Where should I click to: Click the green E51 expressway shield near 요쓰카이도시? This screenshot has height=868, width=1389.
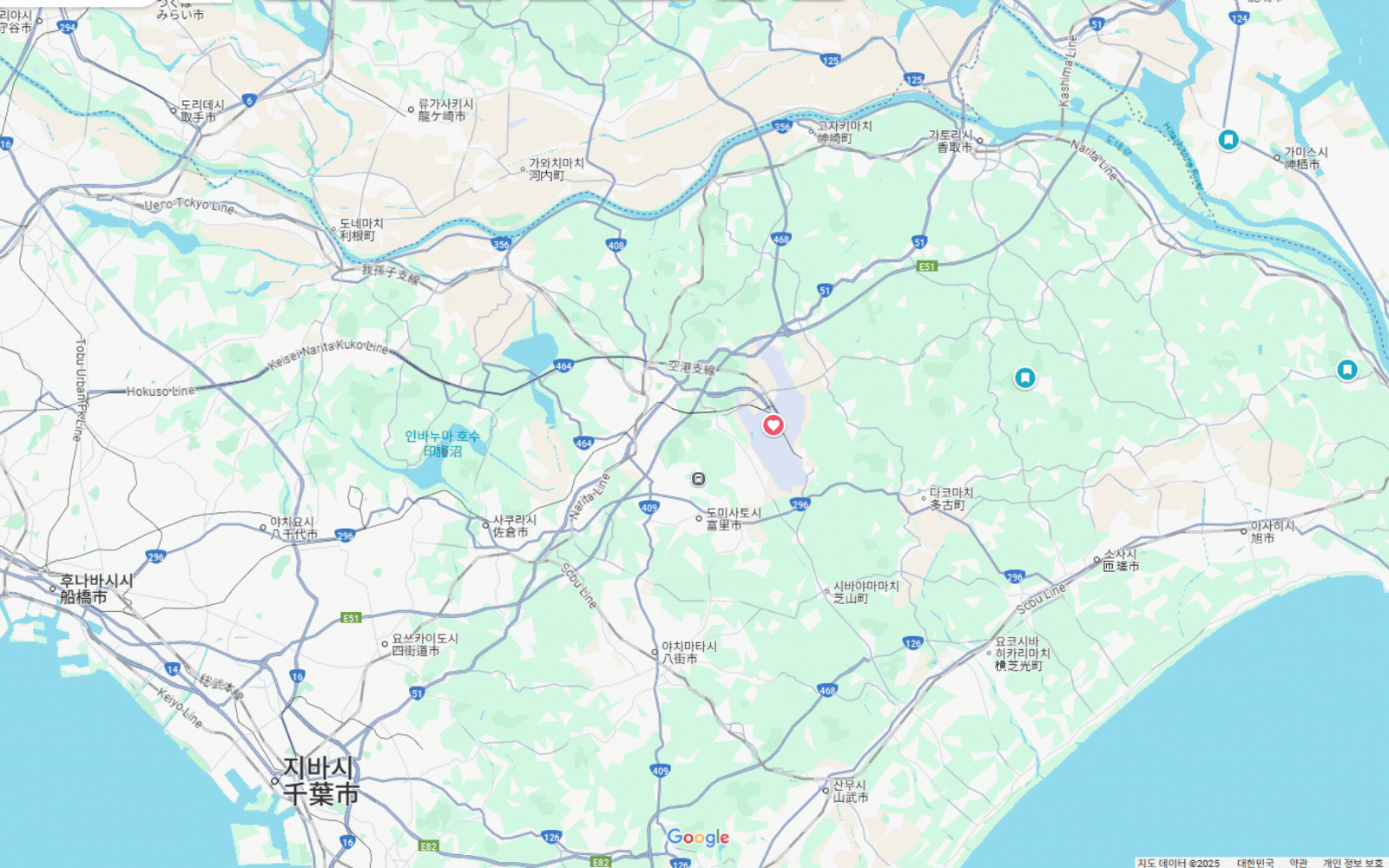pos(351,618)
